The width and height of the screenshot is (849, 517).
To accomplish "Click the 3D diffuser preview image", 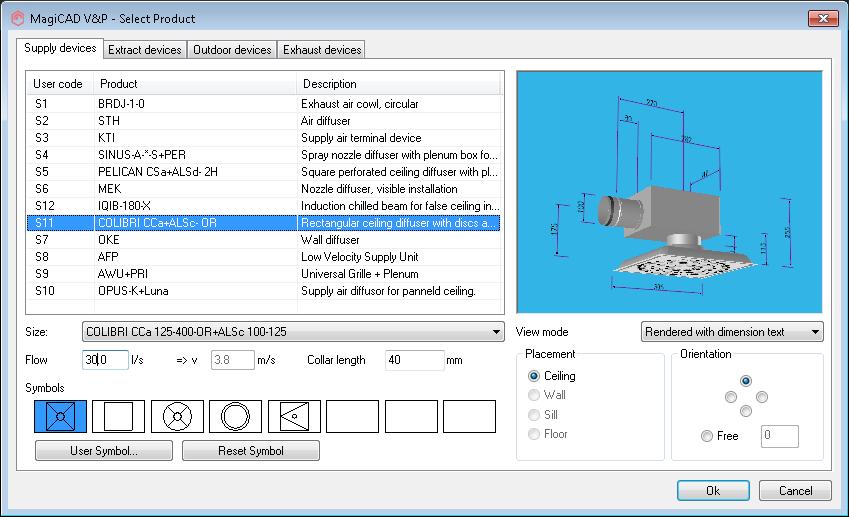I will 669,192.
